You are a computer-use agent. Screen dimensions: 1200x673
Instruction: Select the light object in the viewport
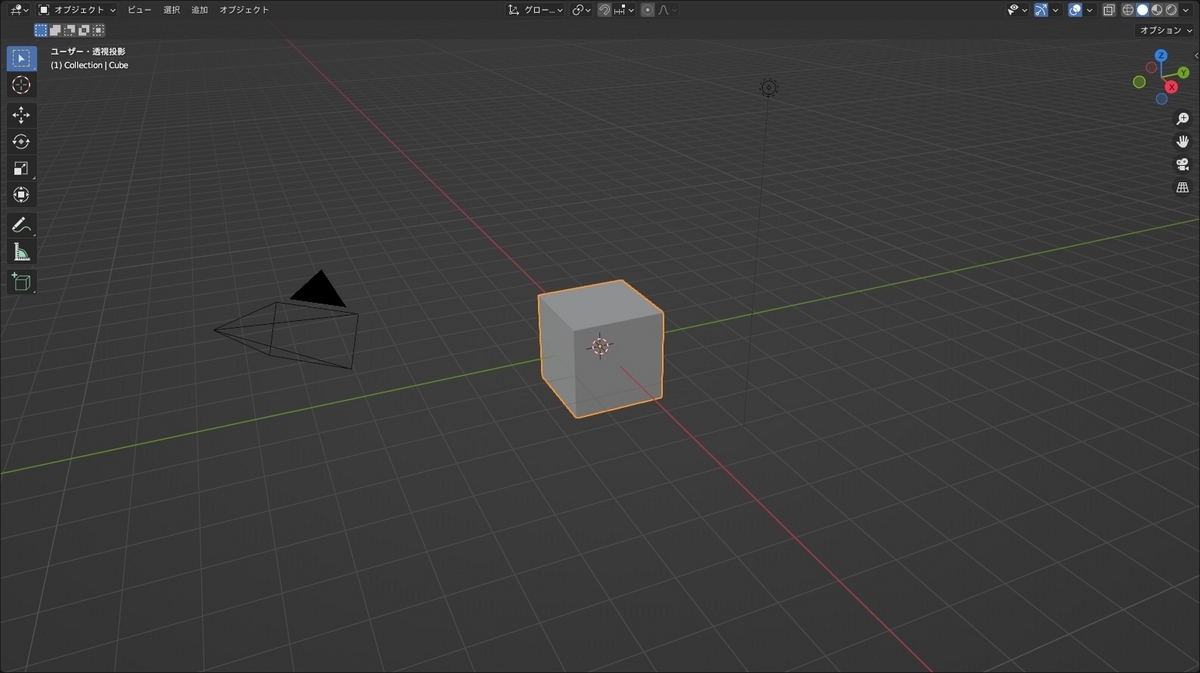click(768, 88)
